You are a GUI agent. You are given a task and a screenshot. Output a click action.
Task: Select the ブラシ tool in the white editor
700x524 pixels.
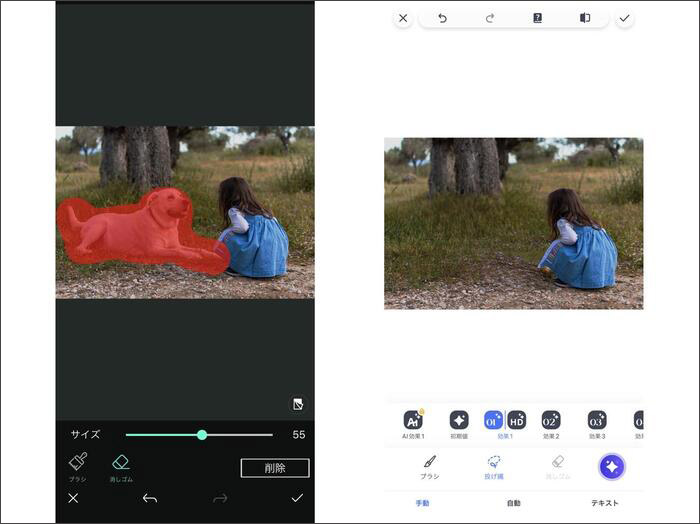click(429, 467)
